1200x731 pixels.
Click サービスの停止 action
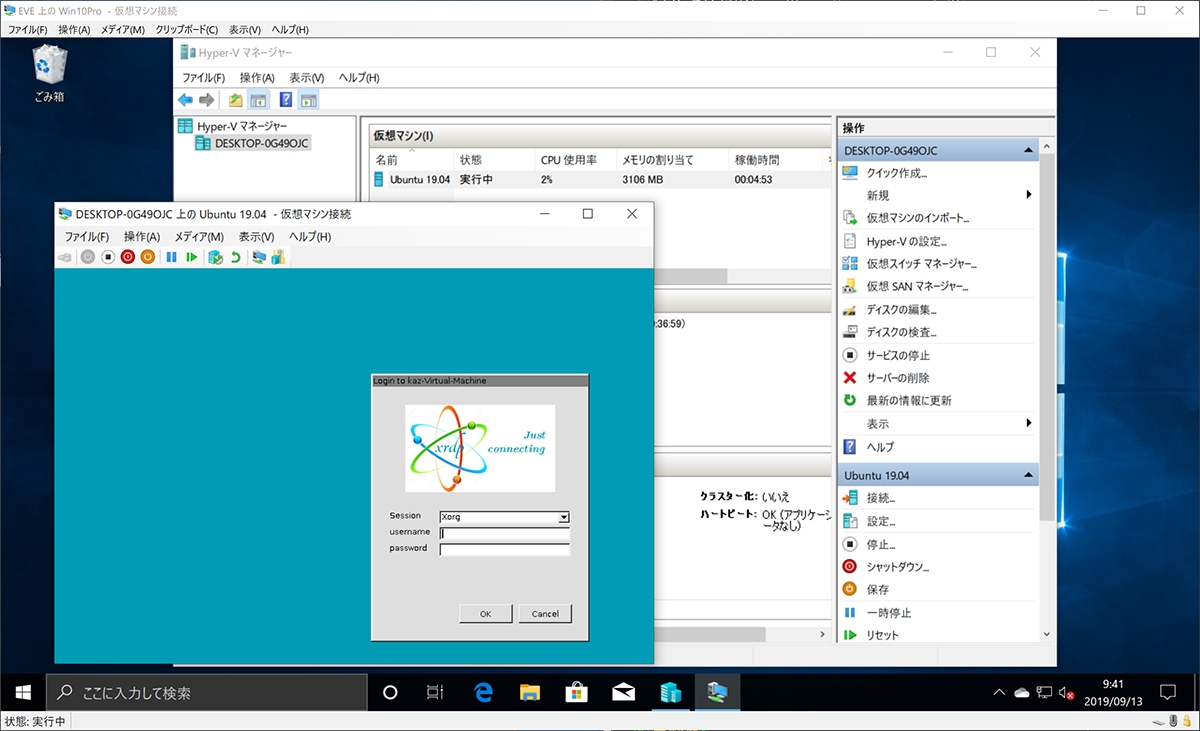coord(898,355)
